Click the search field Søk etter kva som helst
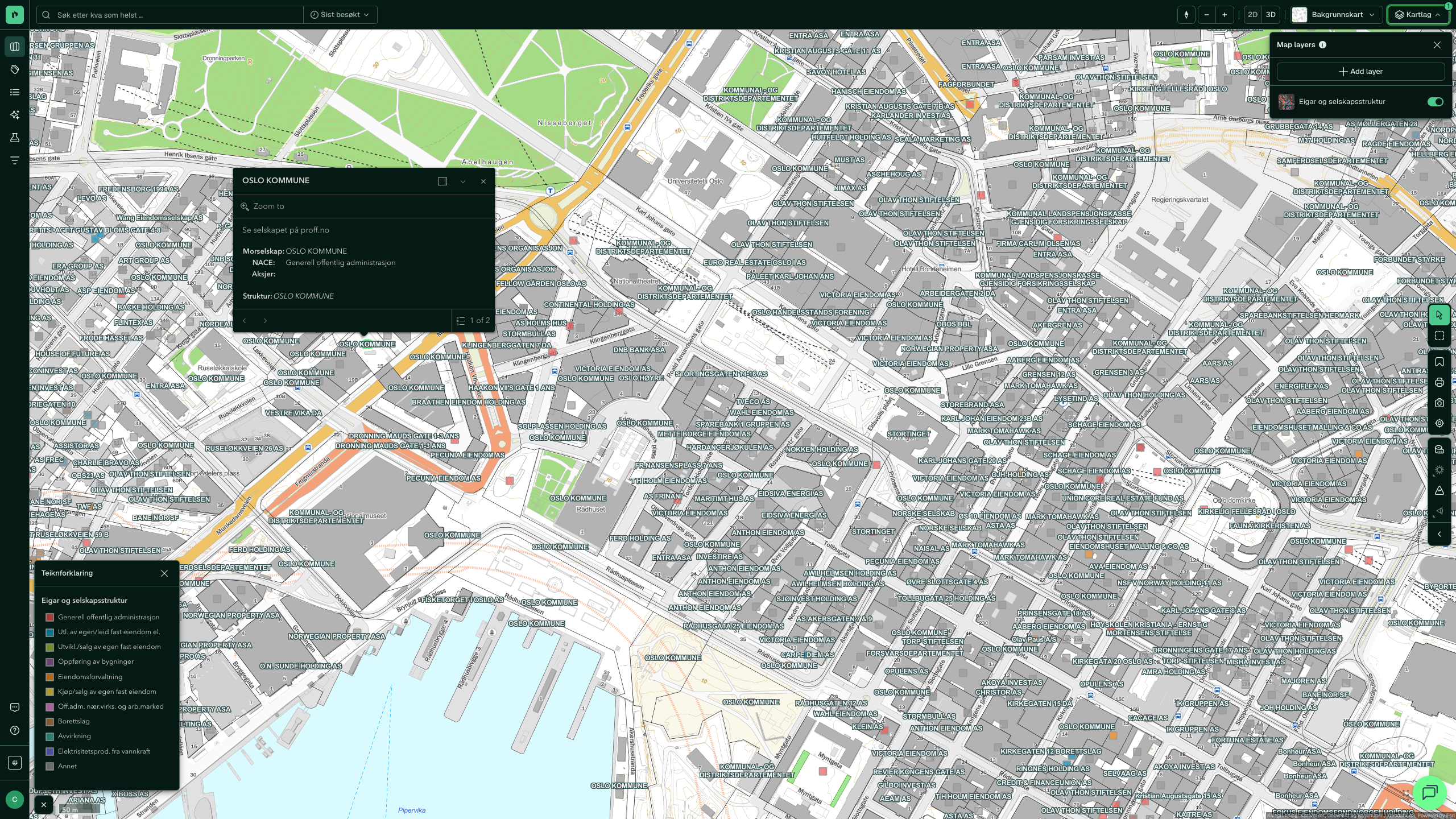Screen dimensions: 1456x819 tap(171, 15)
